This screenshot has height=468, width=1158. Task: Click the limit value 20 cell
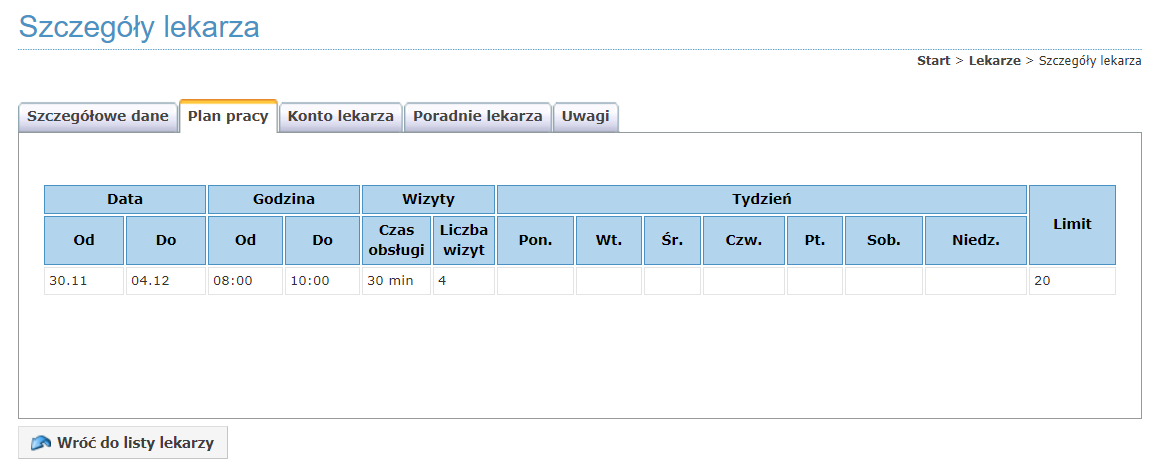click(x=1071, y=281)
